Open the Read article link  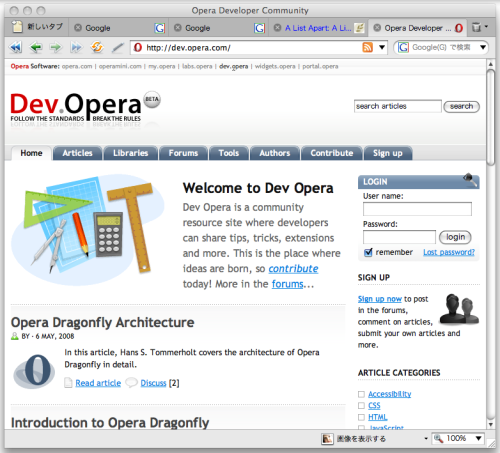[x=98, y=383]
